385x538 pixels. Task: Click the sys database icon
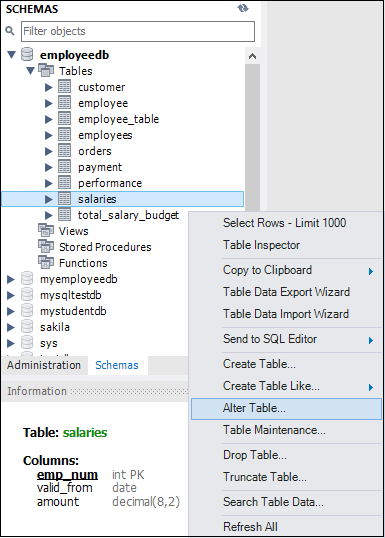[27, 342]
